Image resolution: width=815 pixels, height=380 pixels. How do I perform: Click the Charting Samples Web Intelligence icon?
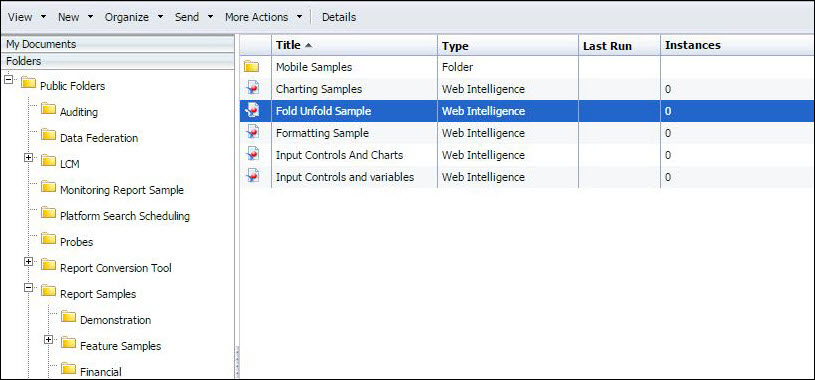point(252,88)
